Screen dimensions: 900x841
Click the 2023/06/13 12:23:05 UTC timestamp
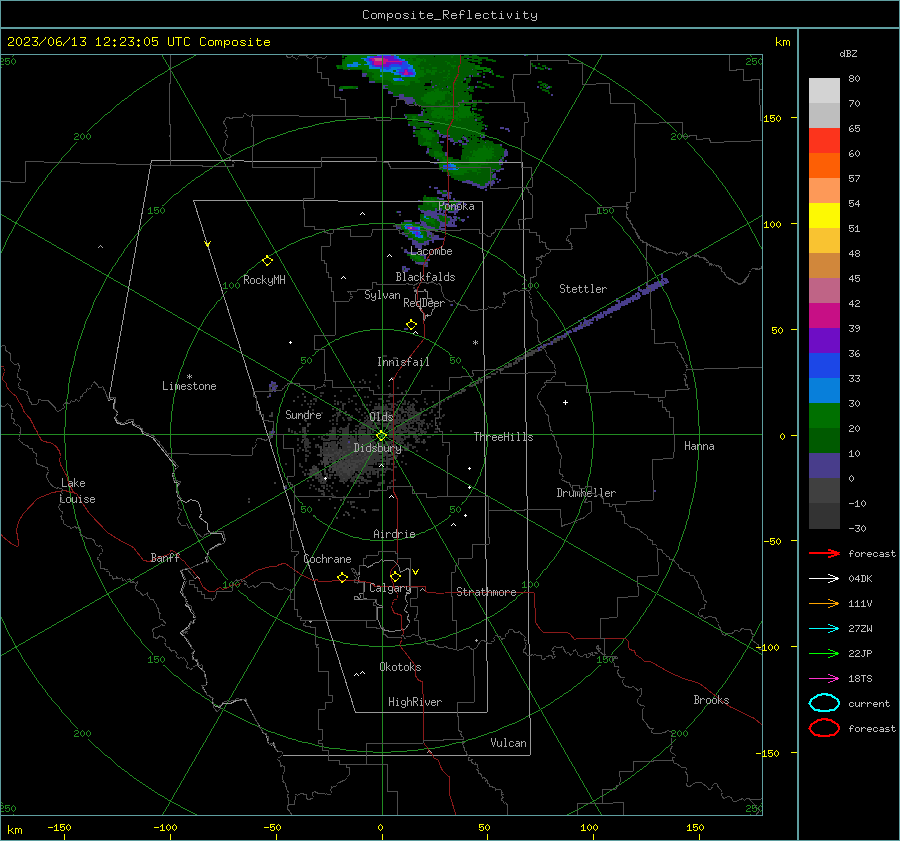point(138,42)
